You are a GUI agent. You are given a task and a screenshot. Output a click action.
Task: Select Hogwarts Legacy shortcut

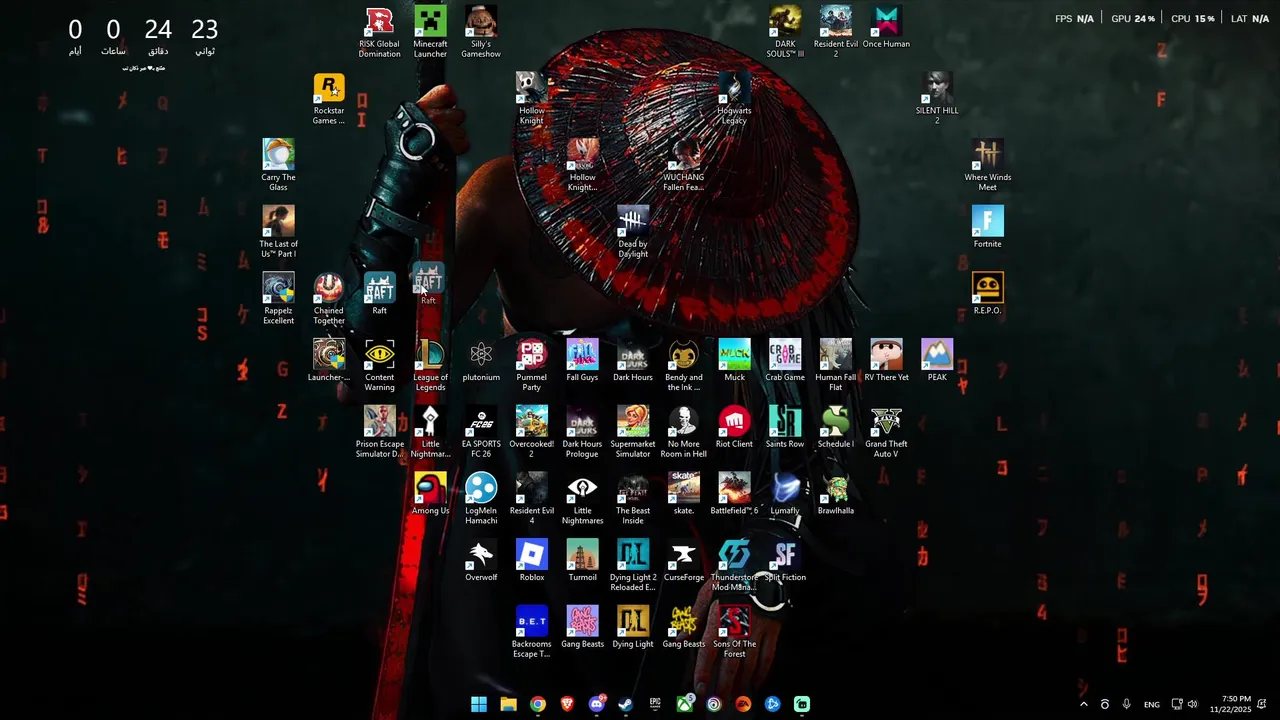pos(734,99)
